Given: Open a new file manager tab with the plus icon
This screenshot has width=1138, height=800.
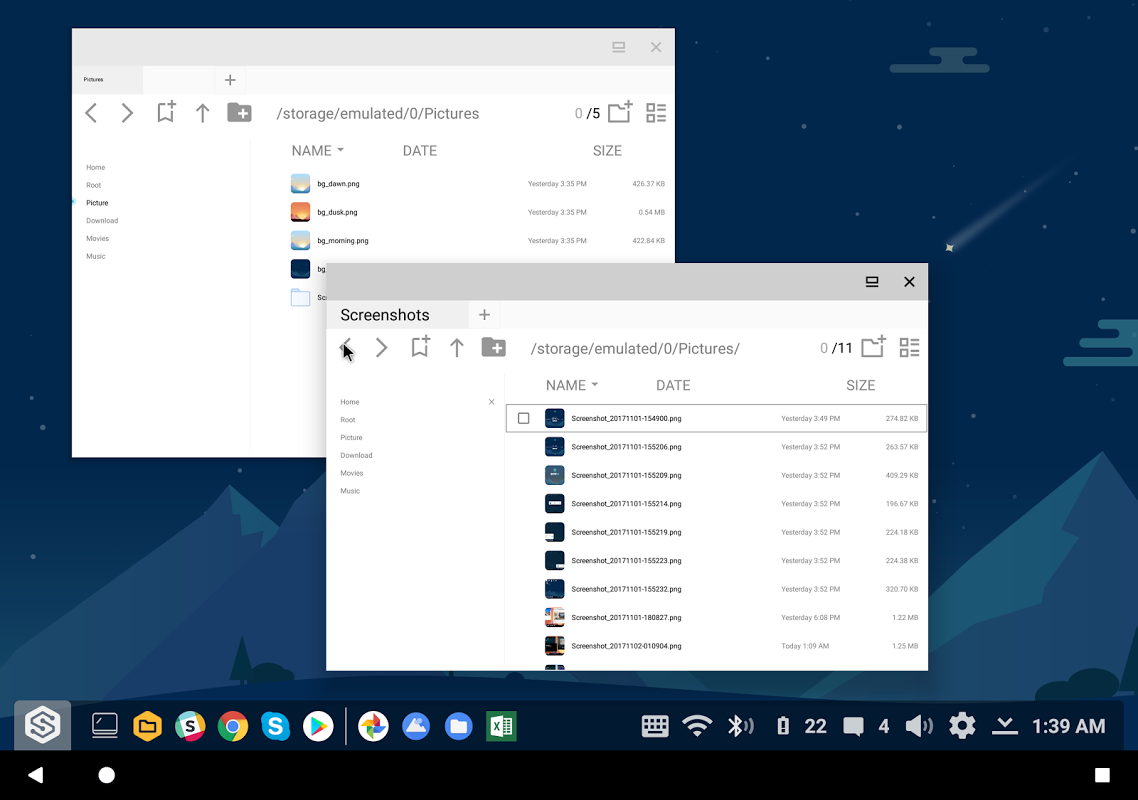Looking at the screenshot, I should click(x=484, y=314).
